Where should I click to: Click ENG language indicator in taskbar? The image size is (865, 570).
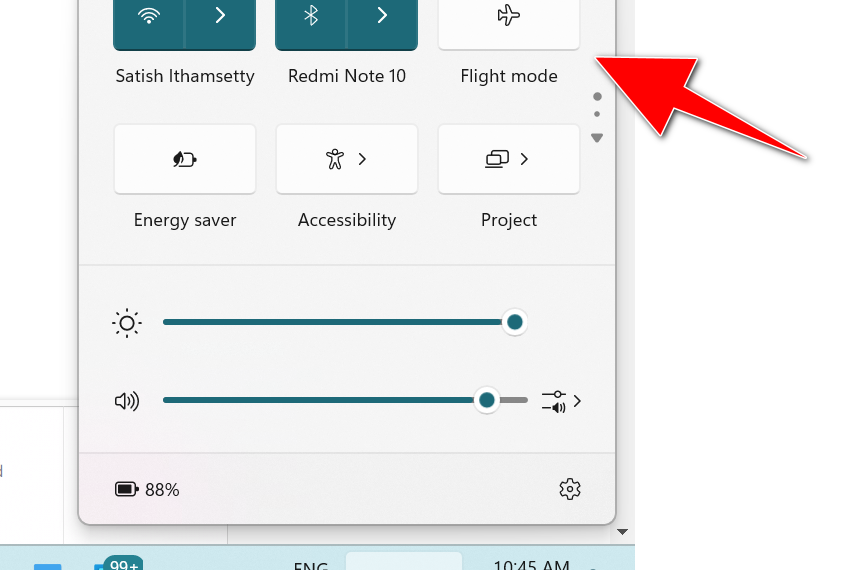pos(311,565)
